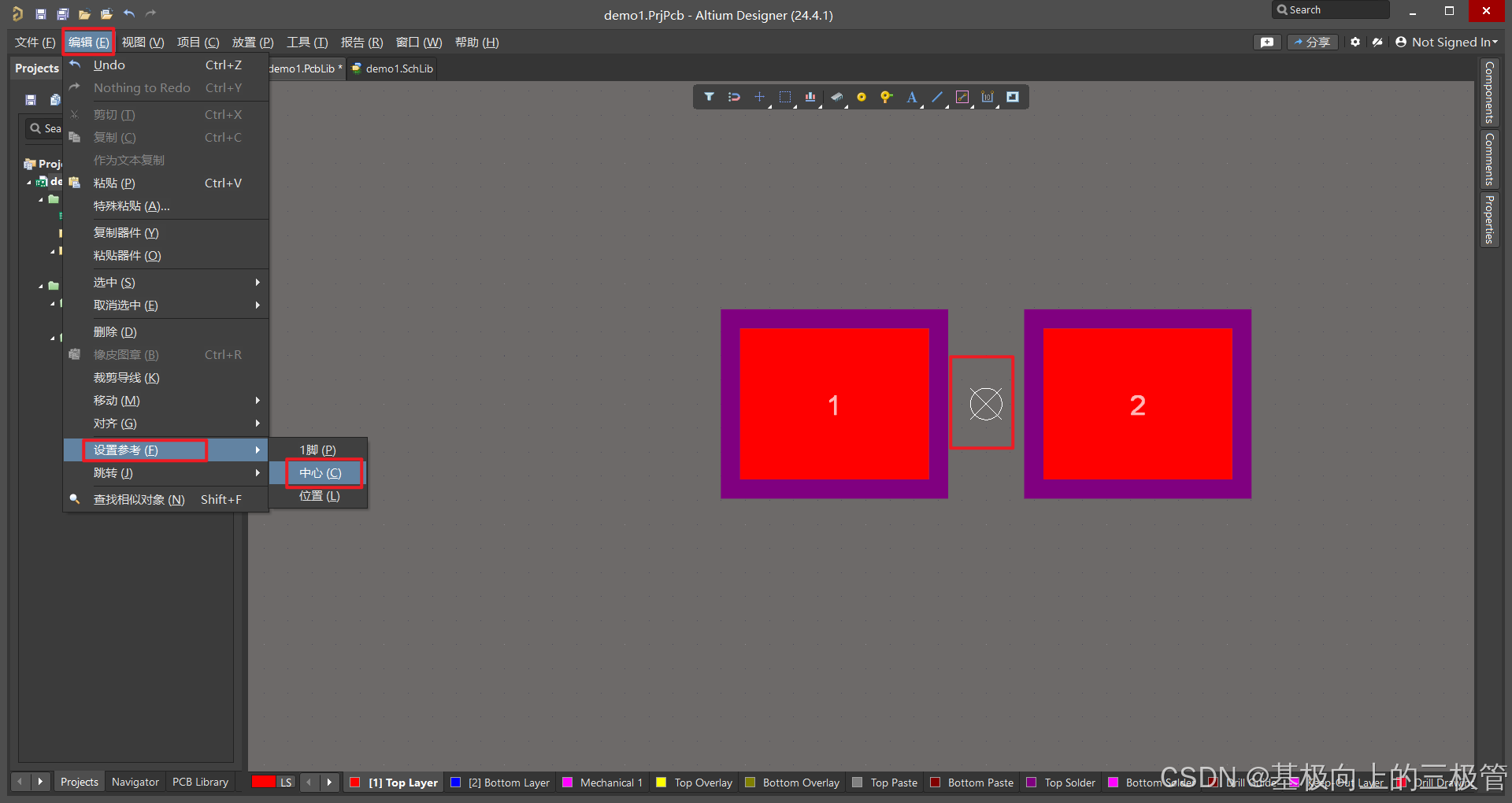Open the 放置 (P) menu
Screen dimensions: 1512x803
click(x=252, y=42)
